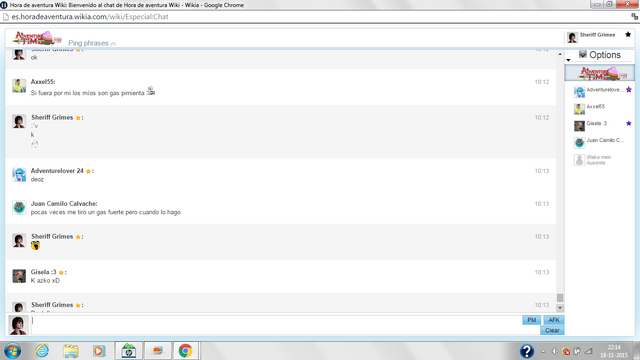Toggle the AFK button
The image size is (640, 360).
pos(553,320)
